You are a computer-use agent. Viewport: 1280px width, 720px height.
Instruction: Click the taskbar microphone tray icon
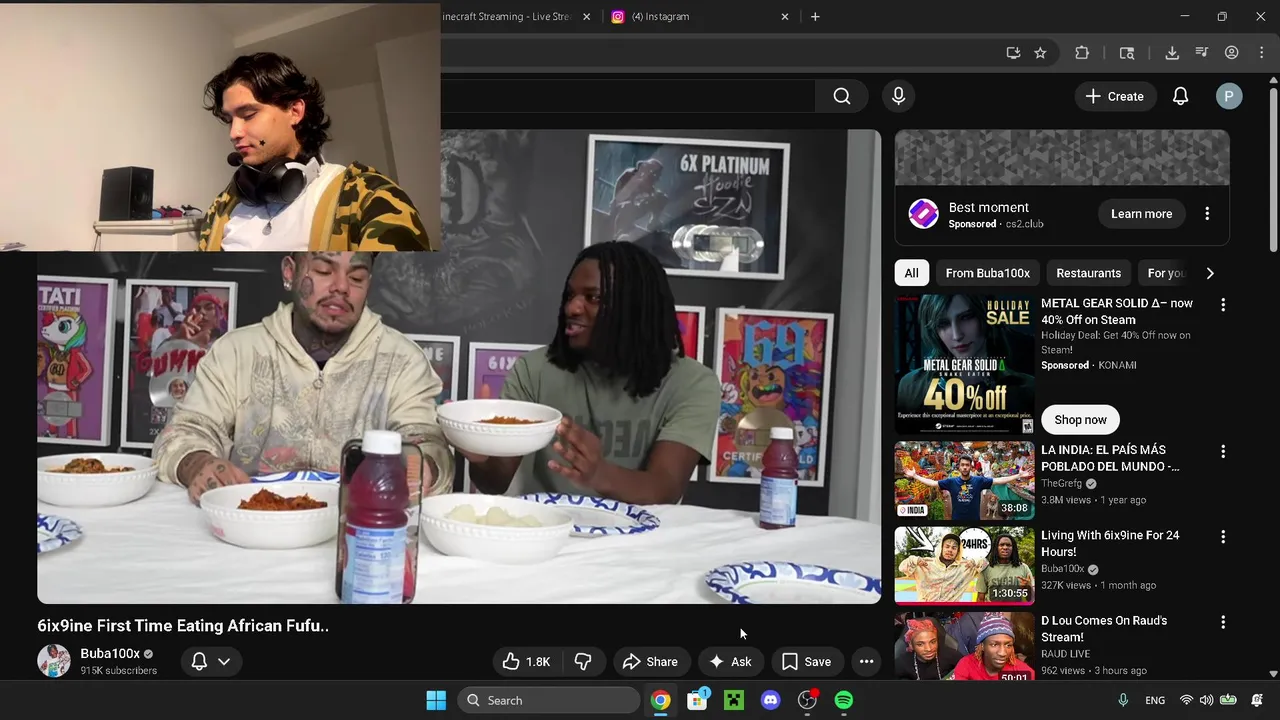click(x=1123, y=700)
